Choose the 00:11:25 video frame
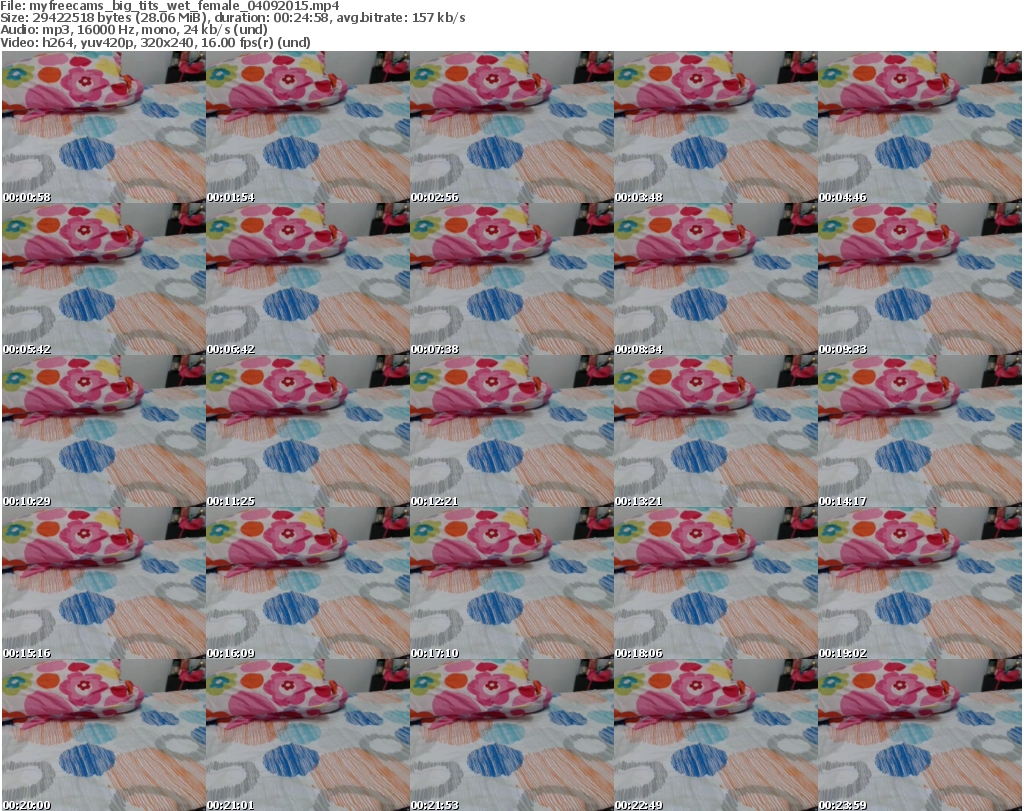Screen dimensions: 1024x811 (308, 432)
